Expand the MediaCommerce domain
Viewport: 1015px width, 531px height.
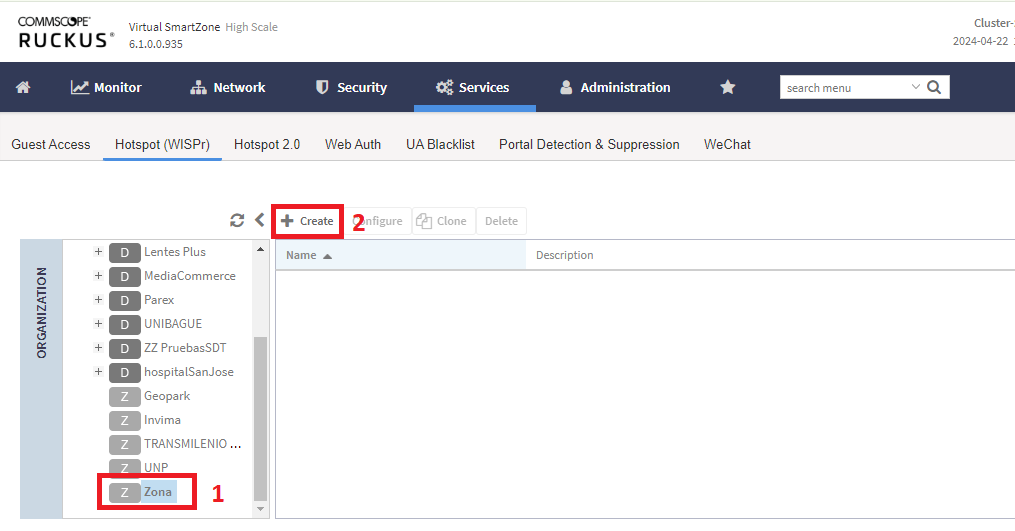[98, 275]
